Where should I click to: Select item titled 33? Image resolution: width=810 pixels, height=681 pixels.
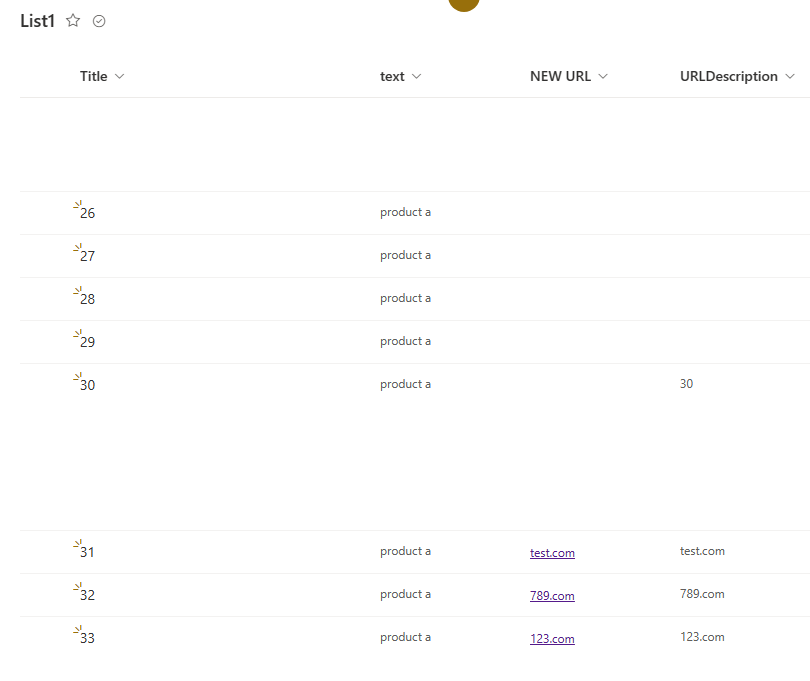click(87, 638)
